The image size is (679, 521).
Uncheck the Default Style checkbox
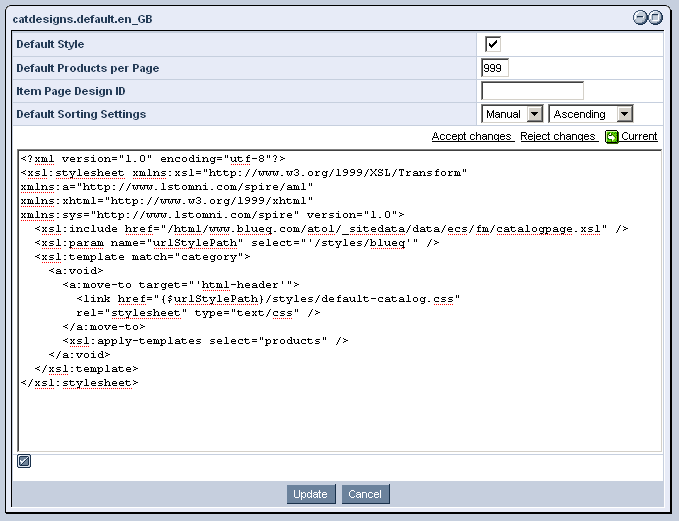point(493,44)
